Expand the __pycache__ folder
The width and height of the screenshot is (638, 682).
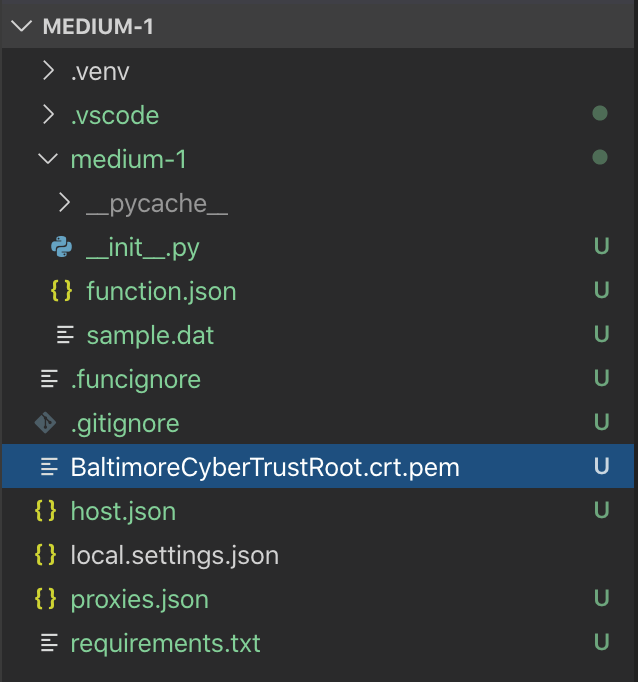click(x=64, y=203)
